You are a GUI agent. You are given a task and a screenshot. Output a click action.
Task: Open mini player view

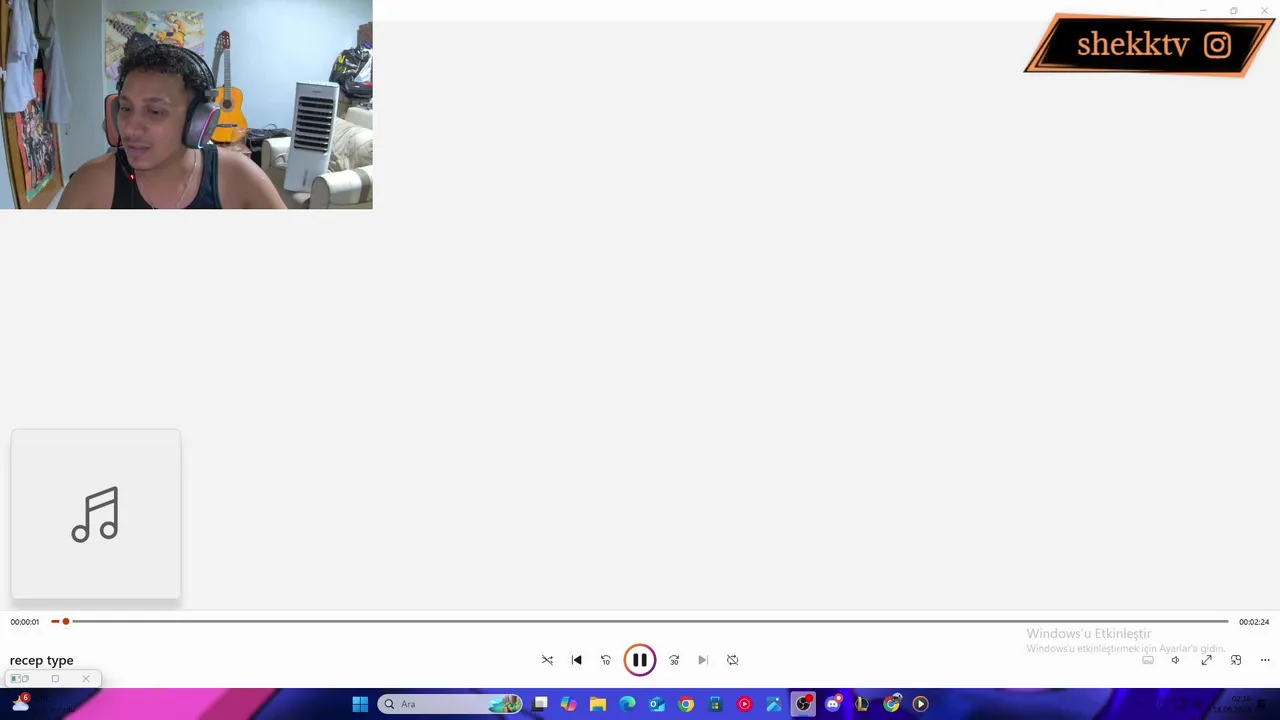tap(1236, 660)
